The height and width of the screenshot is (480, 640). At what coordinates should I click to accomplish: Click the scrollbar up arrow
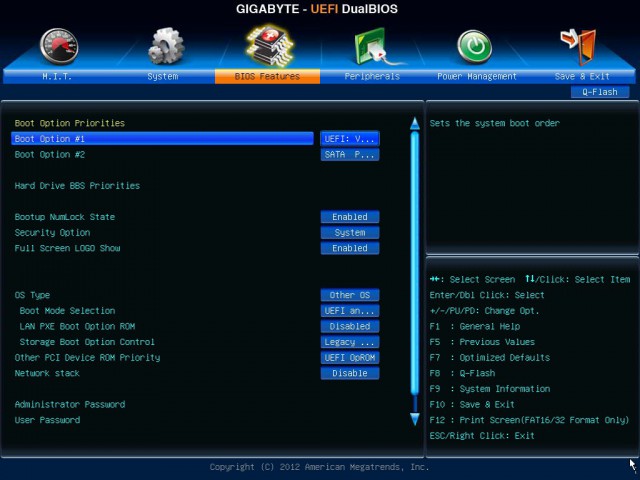point(415,123)
